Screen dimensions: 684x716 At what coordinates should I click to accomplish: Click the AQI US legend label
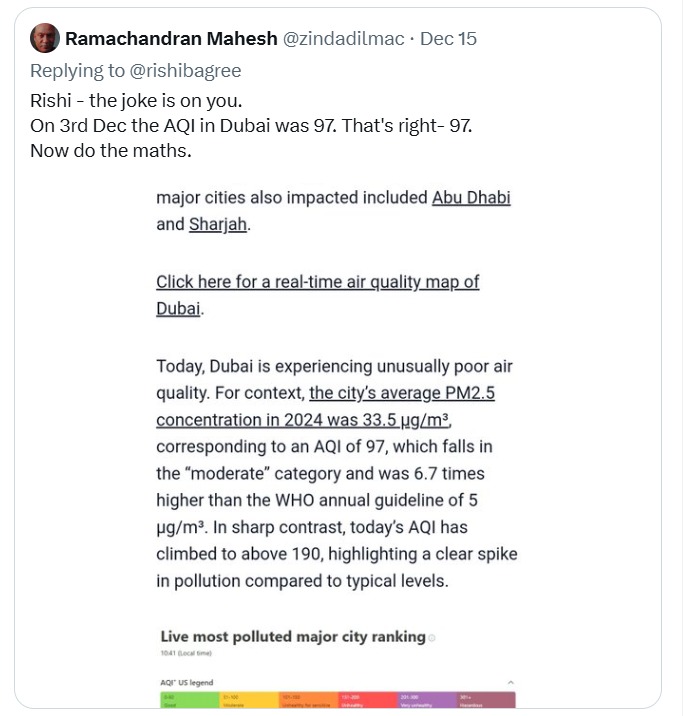click(x=187, y=682)
